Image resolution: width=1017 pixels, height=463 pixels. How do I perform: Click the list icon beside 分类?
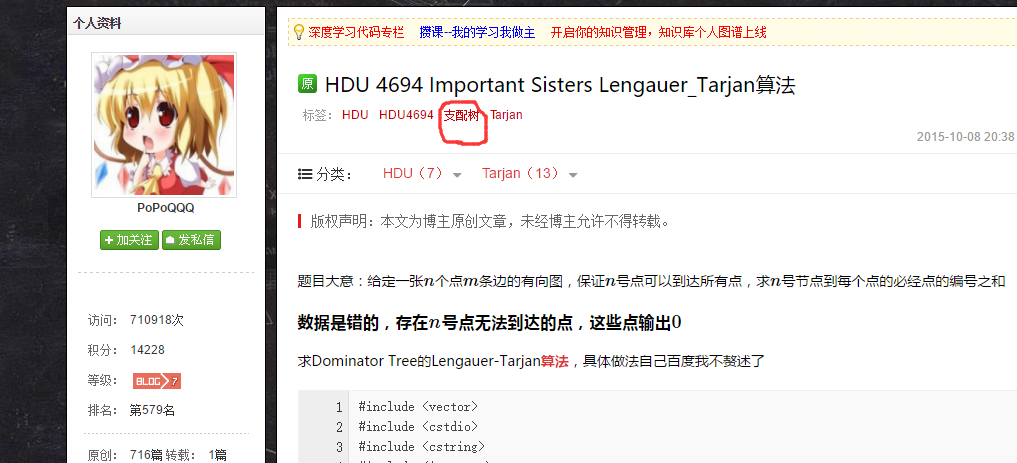304,174
